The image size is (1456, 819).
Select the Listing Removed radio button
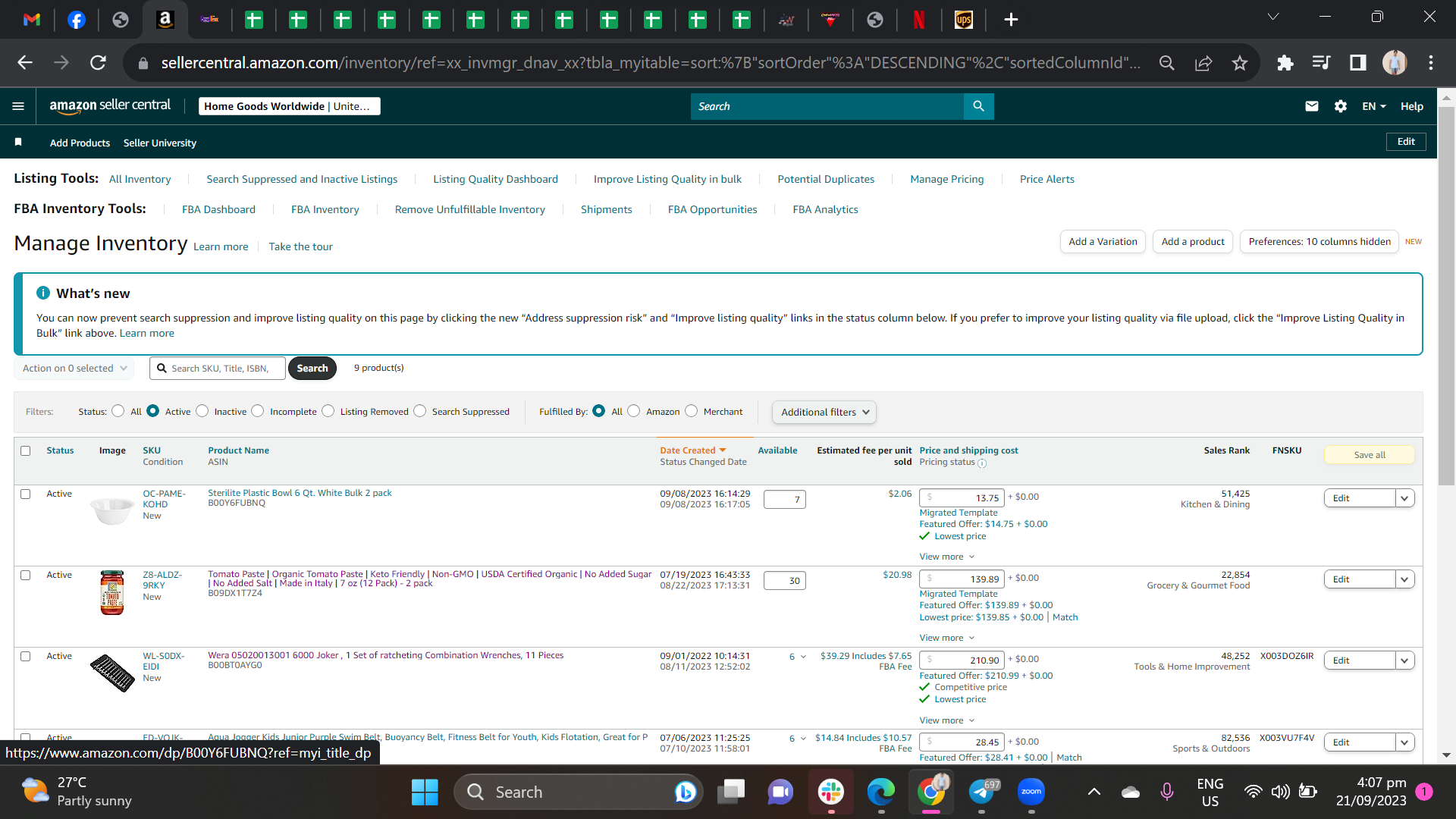click(x=328, y=411)
